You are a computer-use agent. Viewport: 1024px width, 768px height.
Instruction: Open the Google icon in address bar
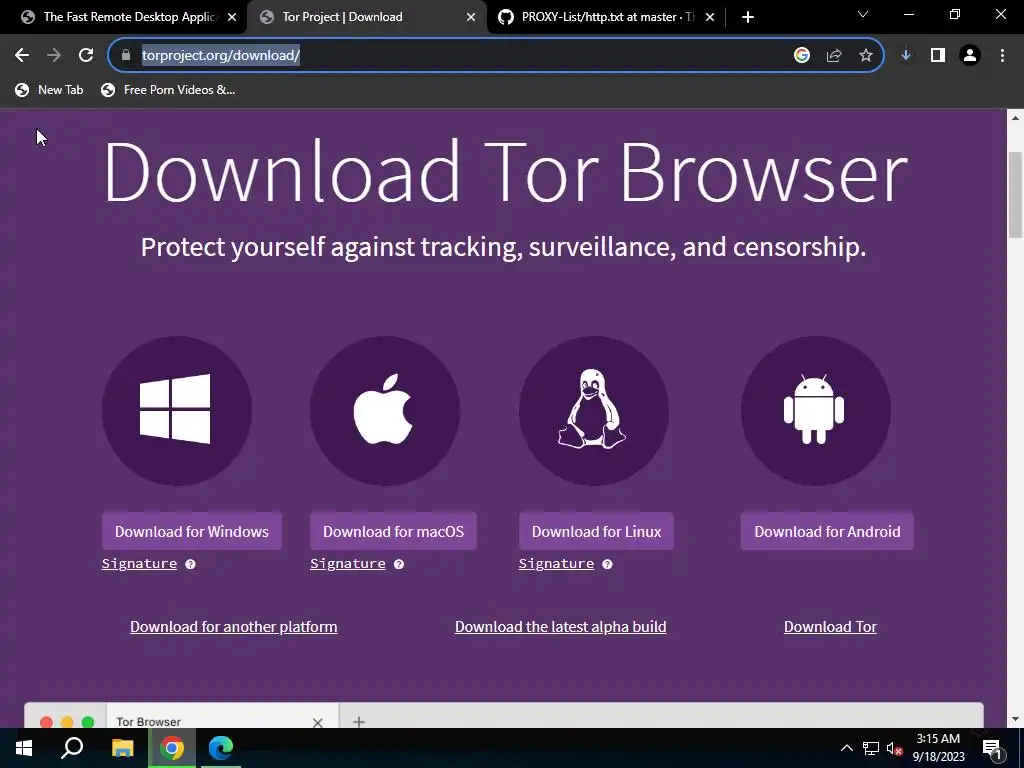(x=802, y=56)
